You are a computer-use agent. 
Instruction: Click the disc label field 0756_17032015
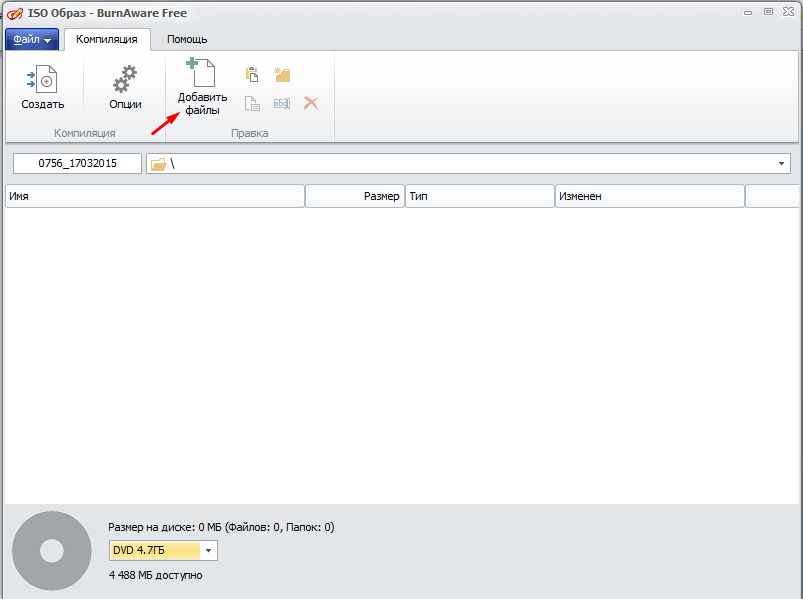(77, 164)
